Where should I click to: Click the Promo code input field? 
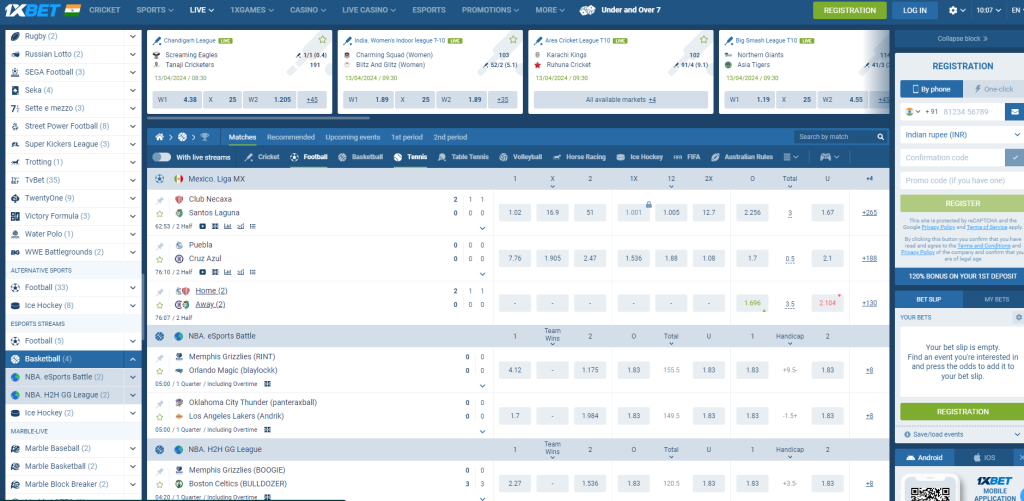[961, 180]
